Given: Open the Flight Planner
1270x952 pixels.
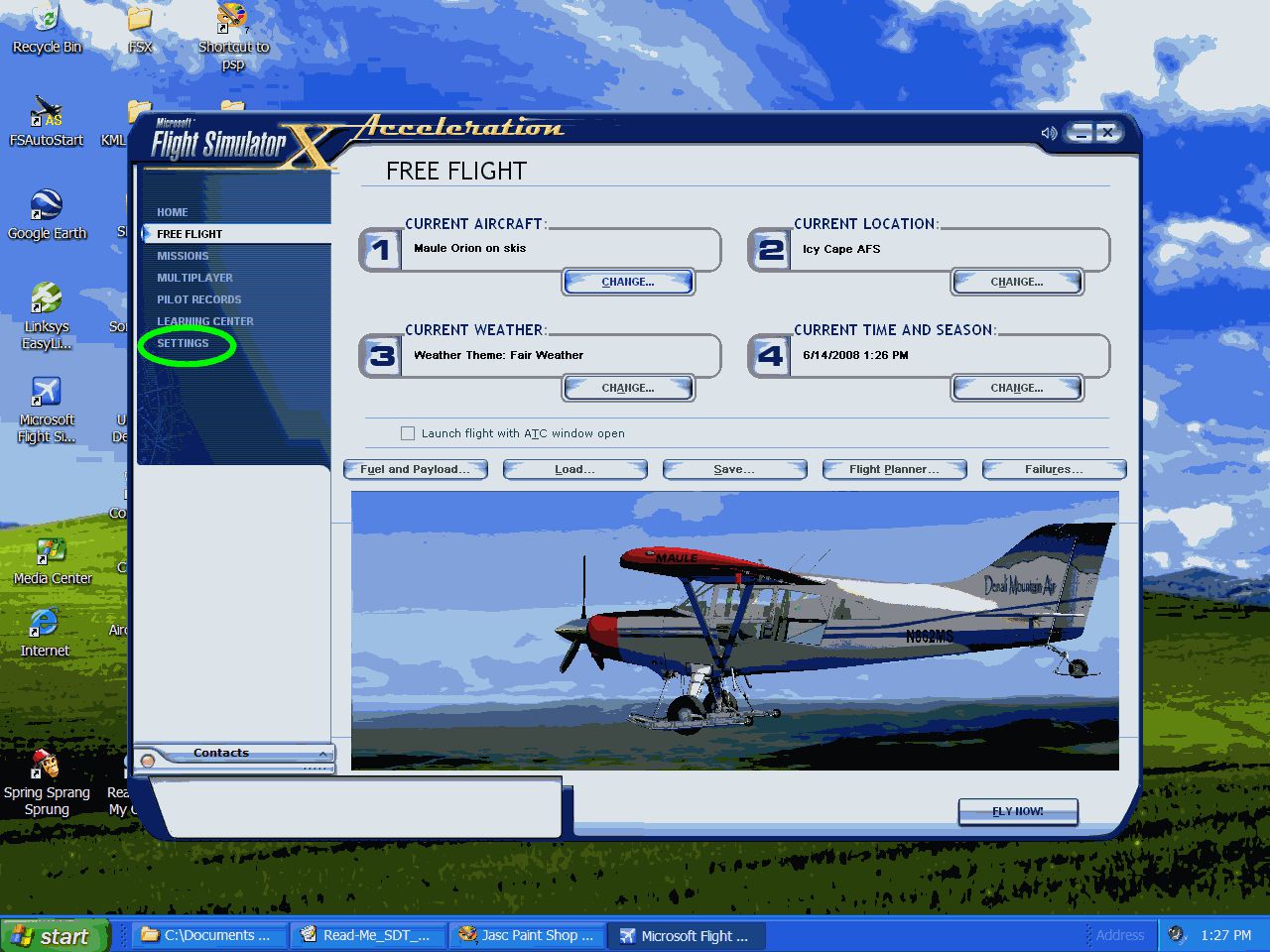Looking at the screenshot, I should [x=894, y=469].
